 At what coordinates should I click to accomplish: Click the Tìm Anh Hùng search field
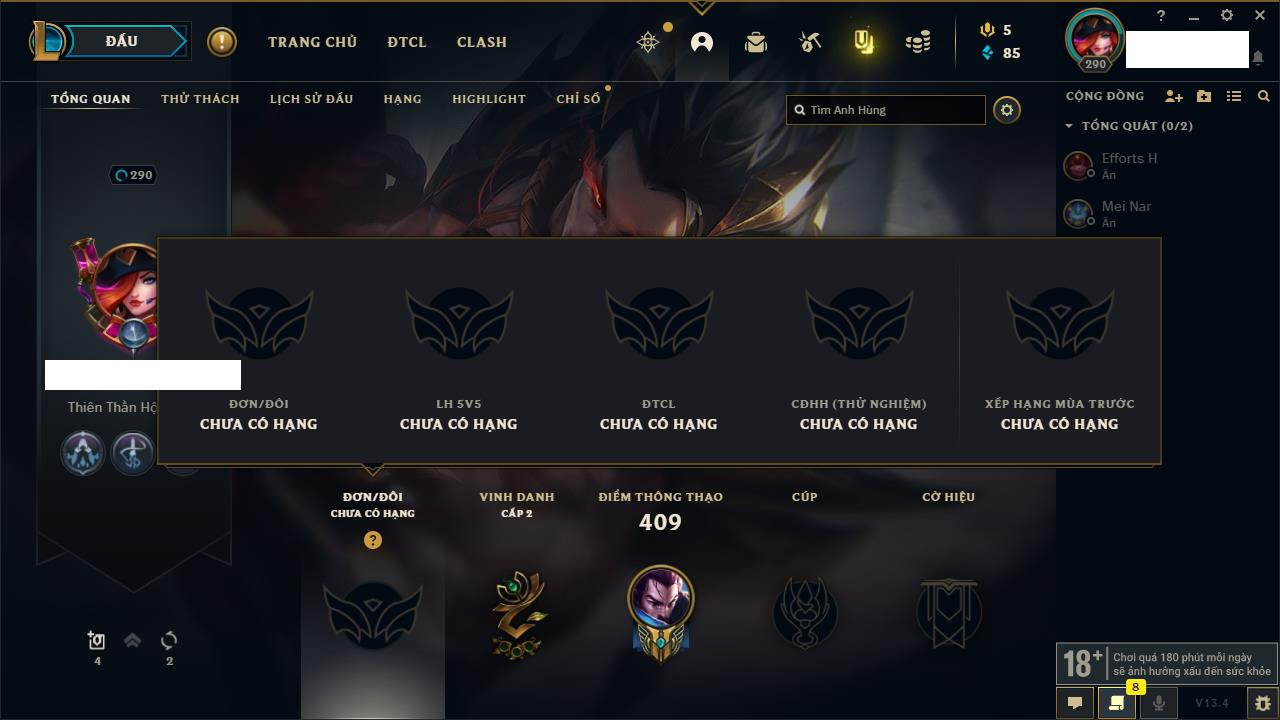[886, 110]
